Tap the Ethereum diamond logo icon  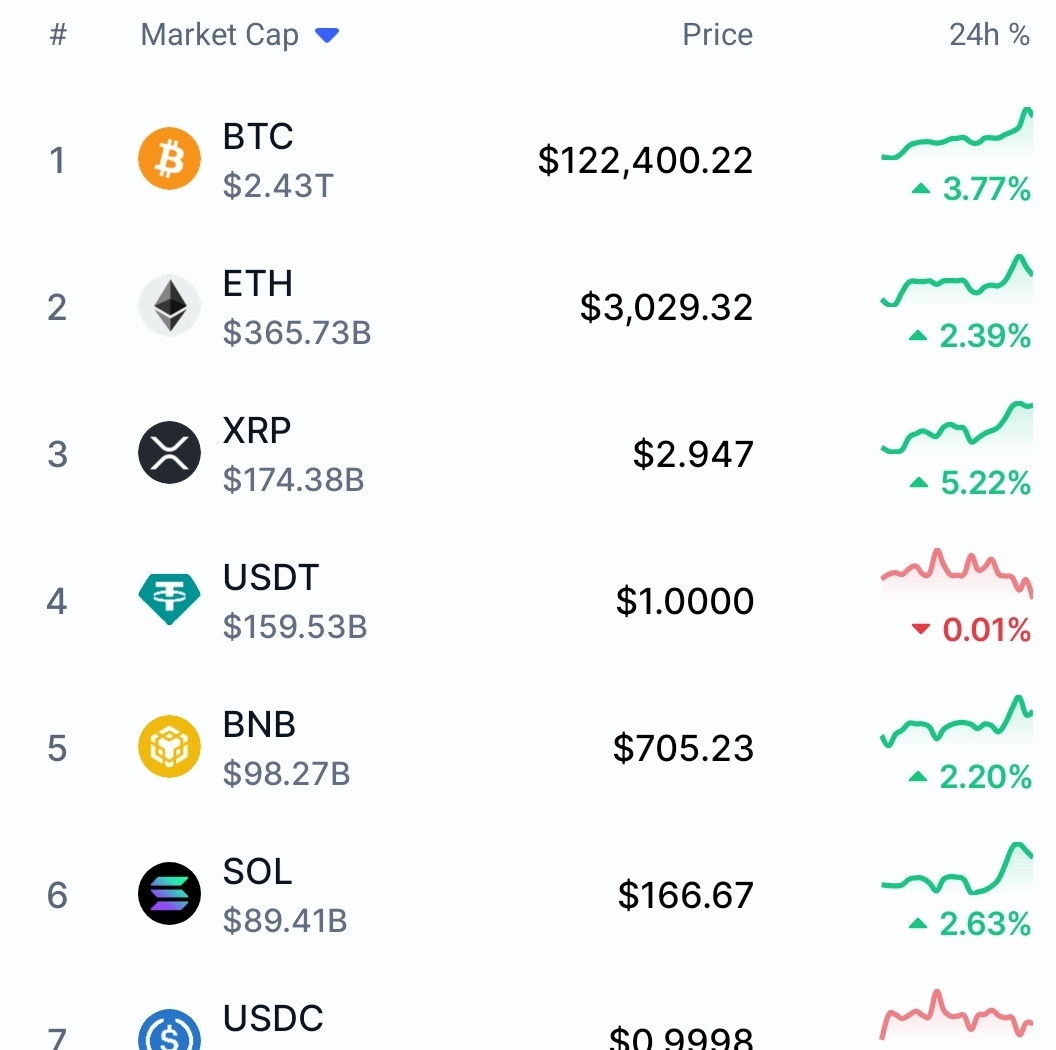coord(169,306)
